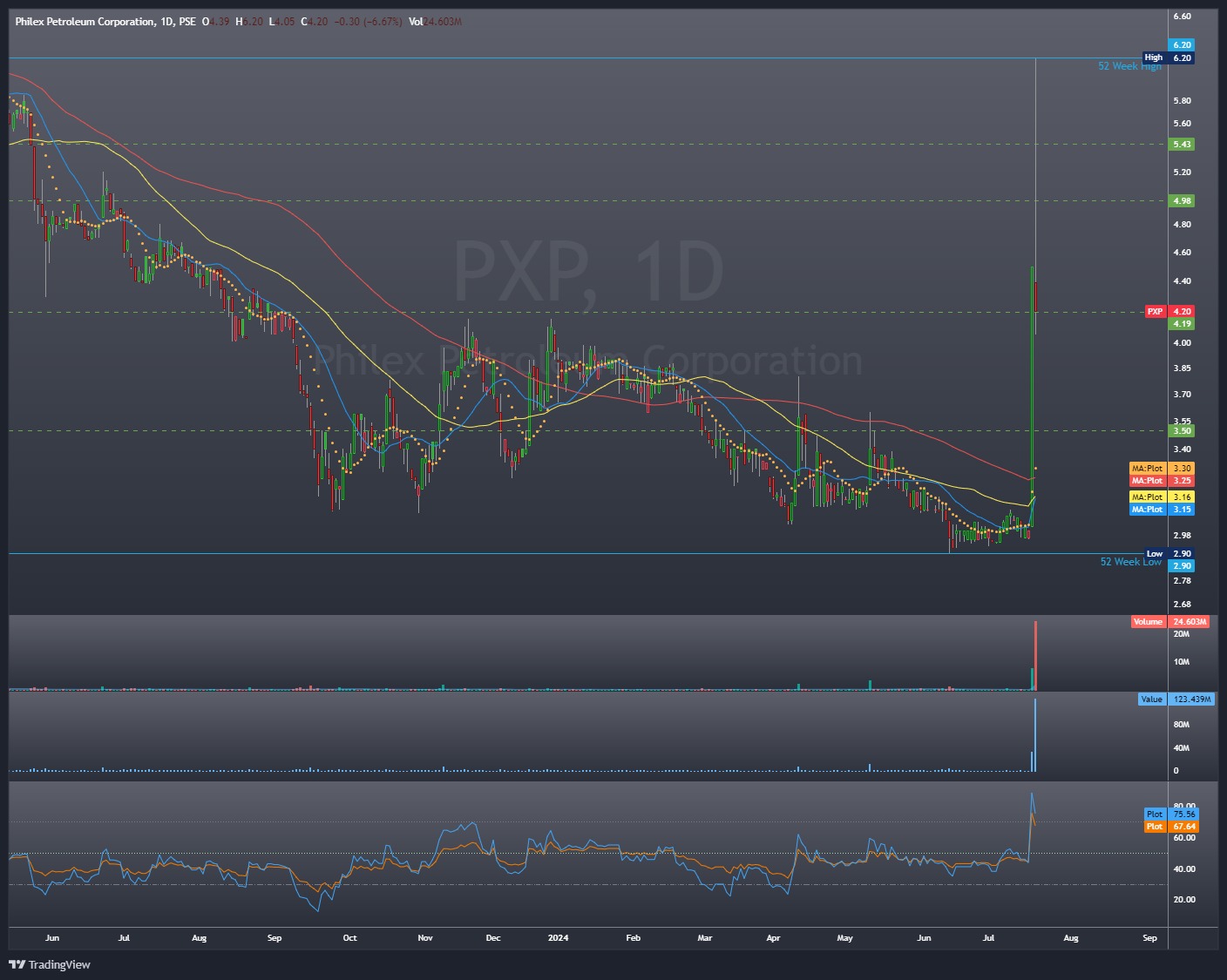
Task: Click the TradingView logo
Action: tap(48, 965)
